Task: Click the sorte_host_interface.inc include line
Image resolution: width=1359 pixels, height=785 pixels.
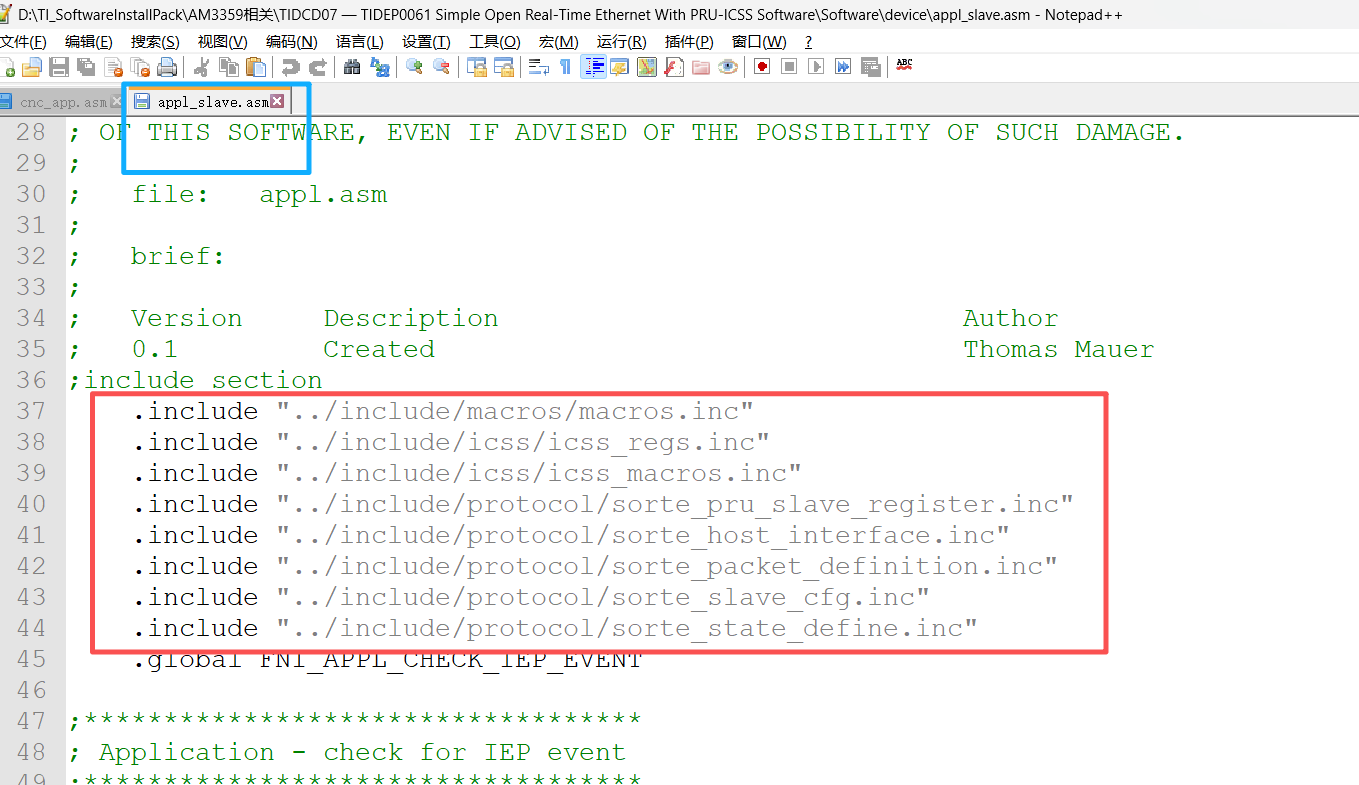Action: [x=571, y=535]
